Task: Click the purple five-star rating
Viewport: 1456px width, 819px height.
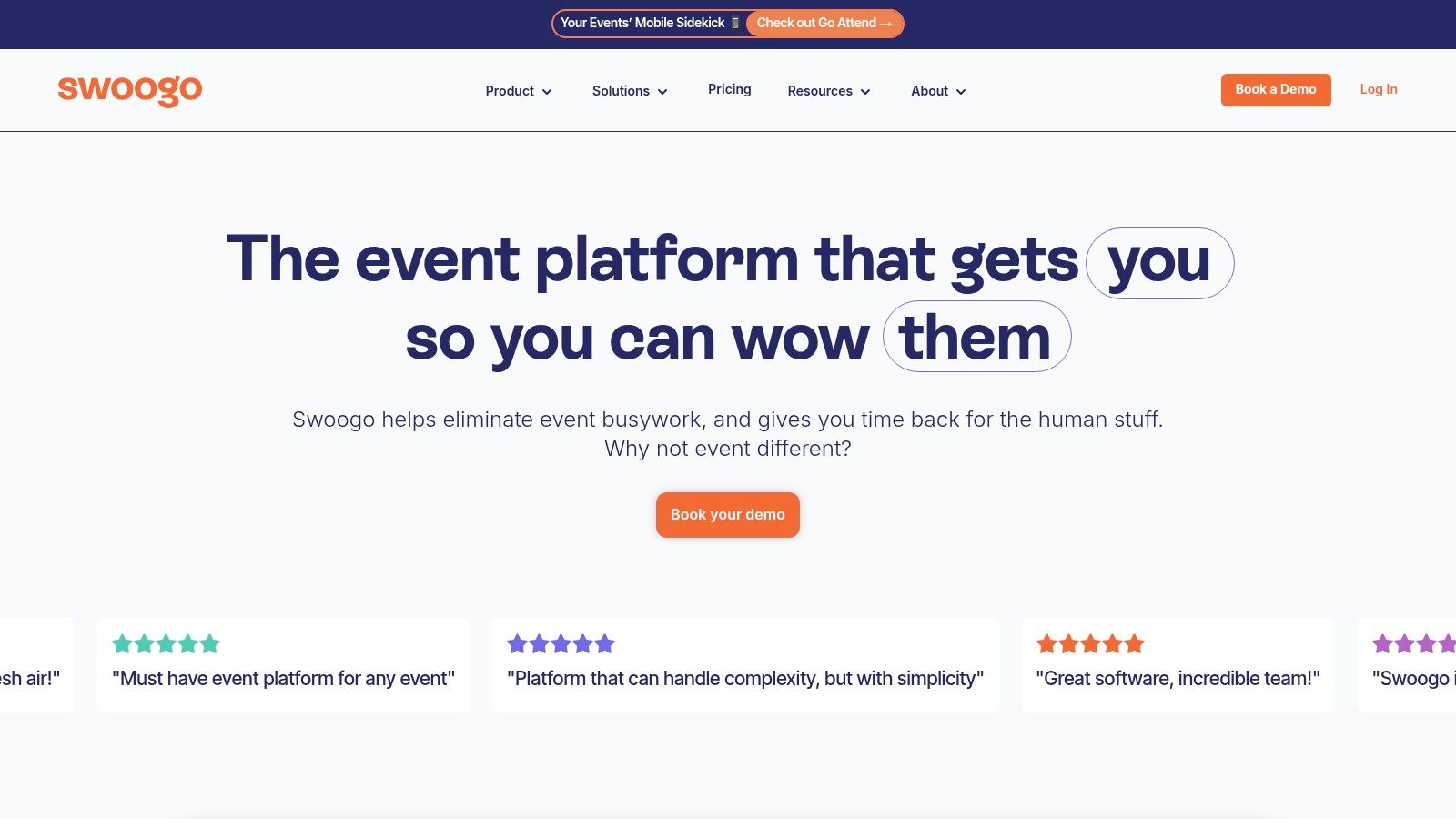Action: [560, 643]
